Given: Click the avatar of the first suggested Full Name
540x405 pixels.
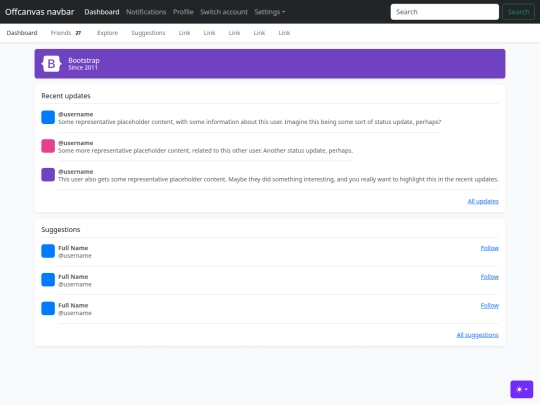Looking at the screenshot, I should (48, 251).
